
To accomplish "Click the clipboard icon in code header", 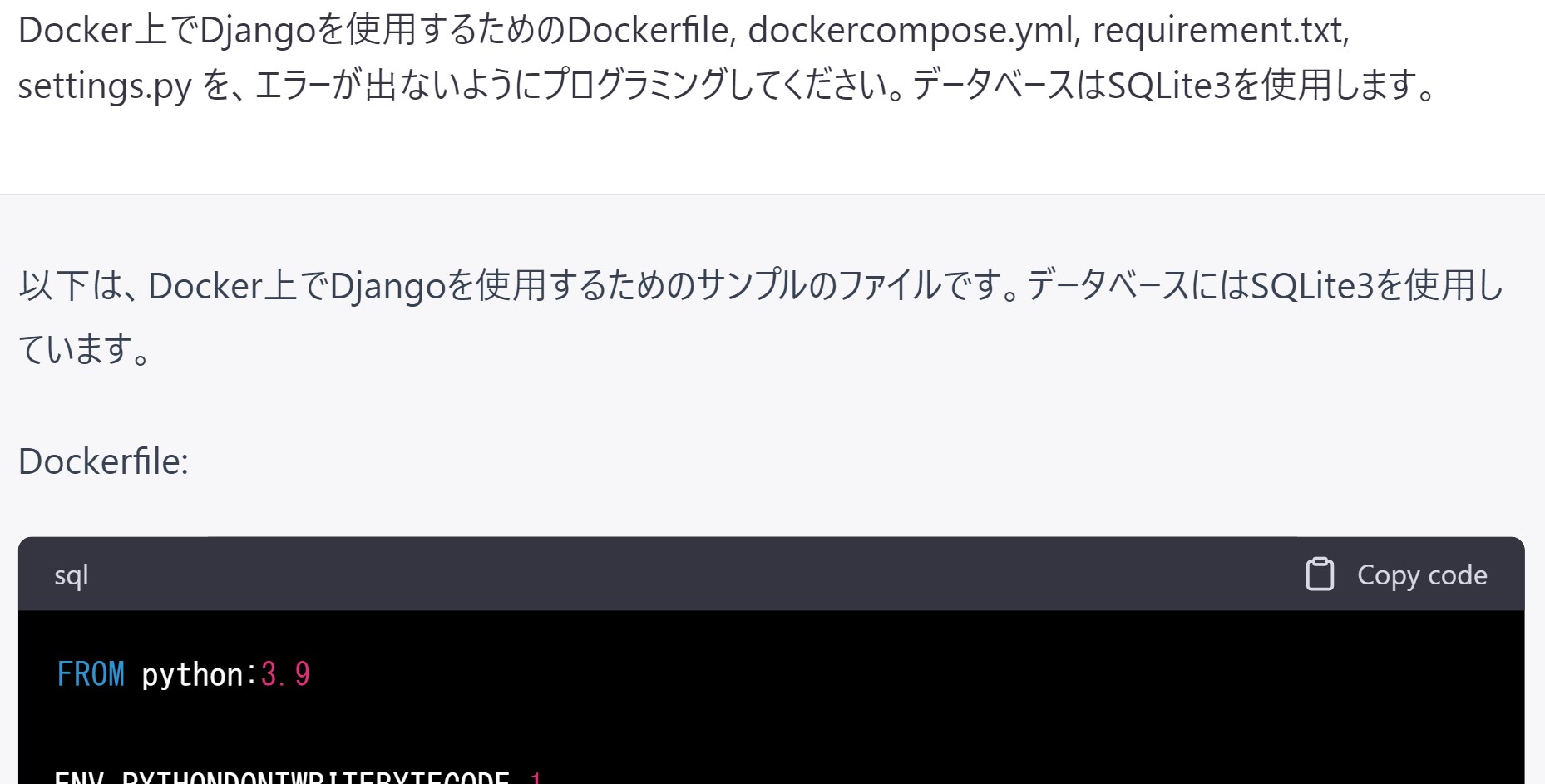I will click(1320, 574).
